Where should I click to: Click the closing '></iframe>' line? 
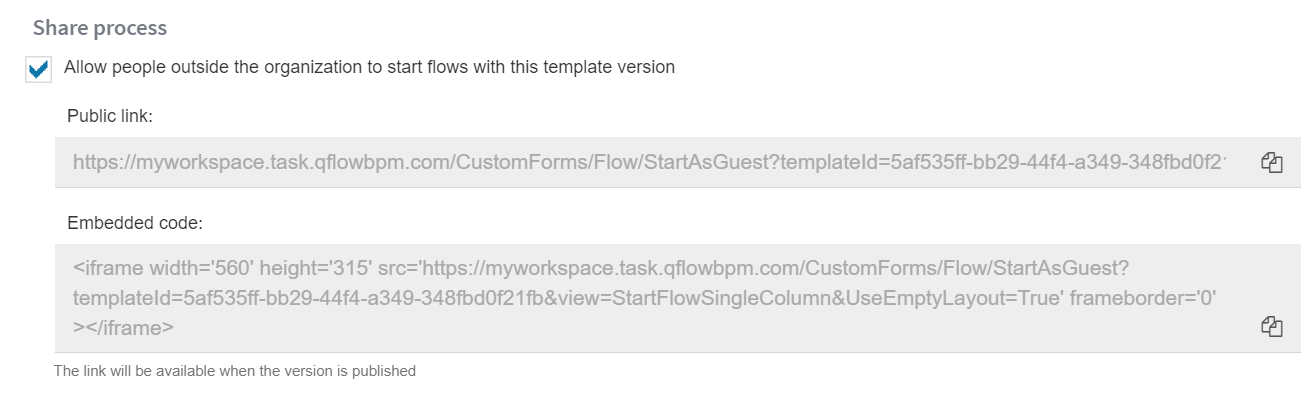click(124, 326)
